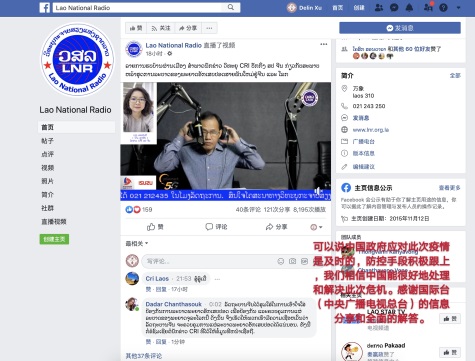
Task: Open the www.lnr.org.la website link
Action: [371, 130]
